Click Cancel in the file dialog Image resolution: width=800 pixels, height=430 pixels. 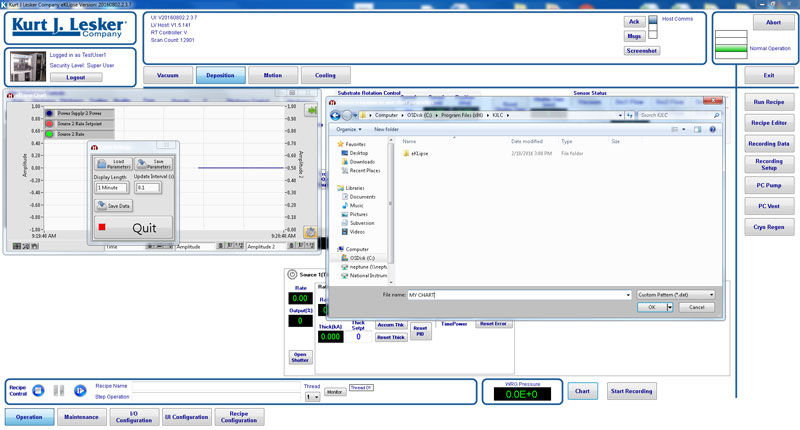click(696, 307)
